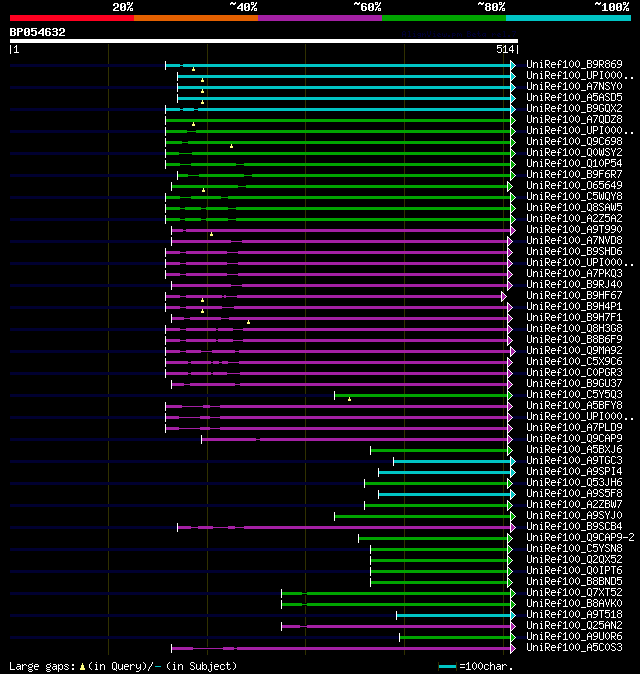Select the UniRef100_B9SHD6 label
640x674 pixels.
(574, 251)
